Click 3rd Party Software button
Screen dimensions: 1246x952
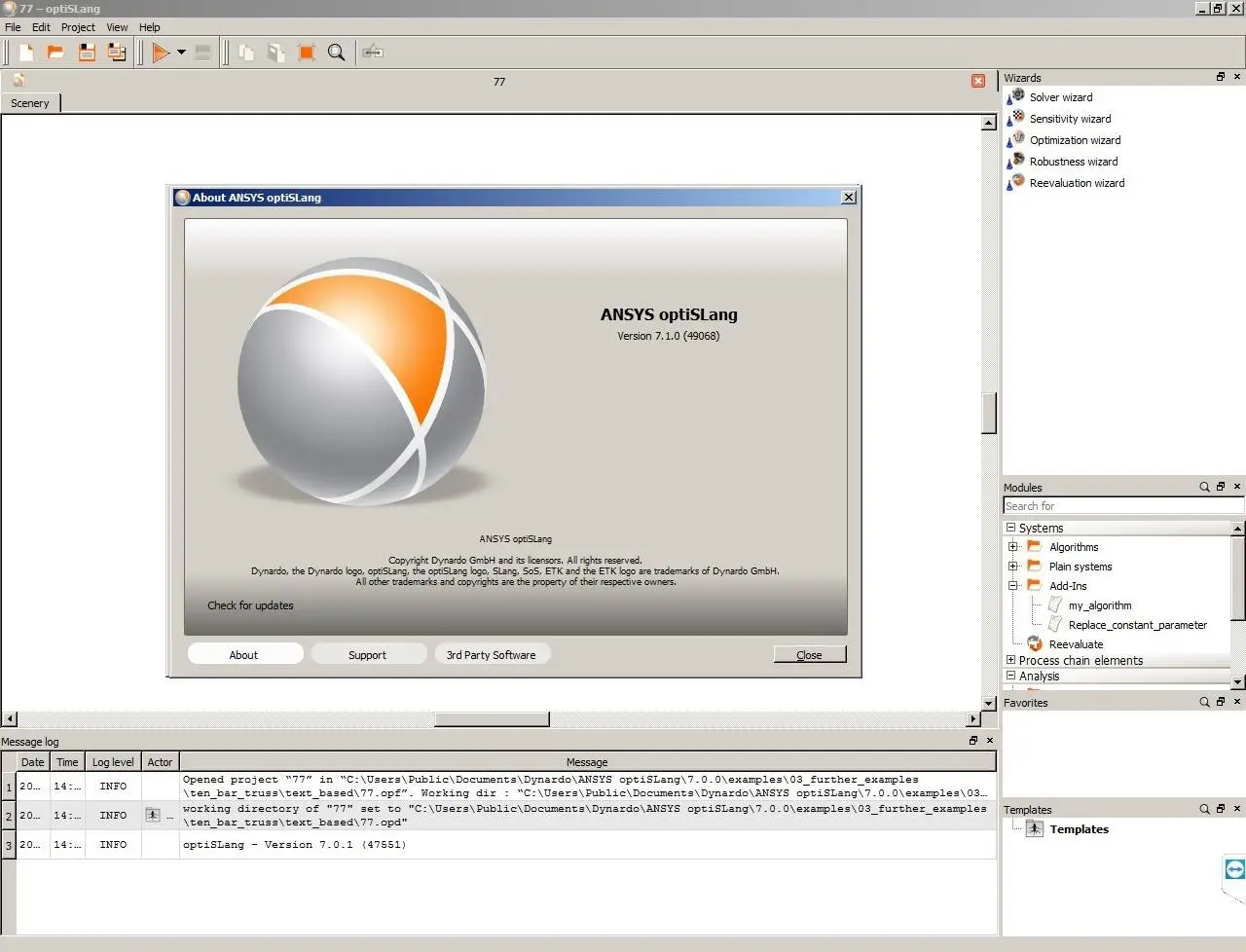point(492,655)
